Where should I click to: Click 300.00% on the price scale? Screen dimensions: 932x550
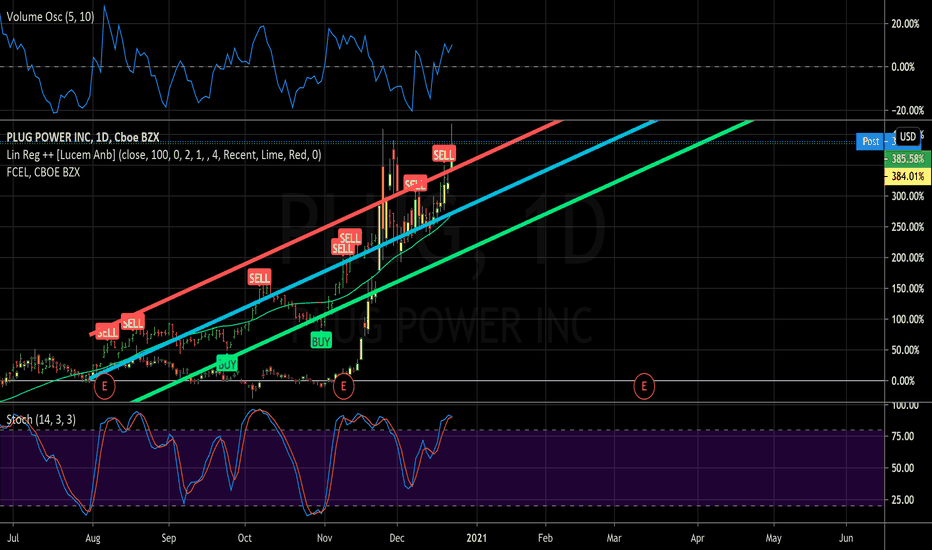pyautogui.click(x=908, y=196)
